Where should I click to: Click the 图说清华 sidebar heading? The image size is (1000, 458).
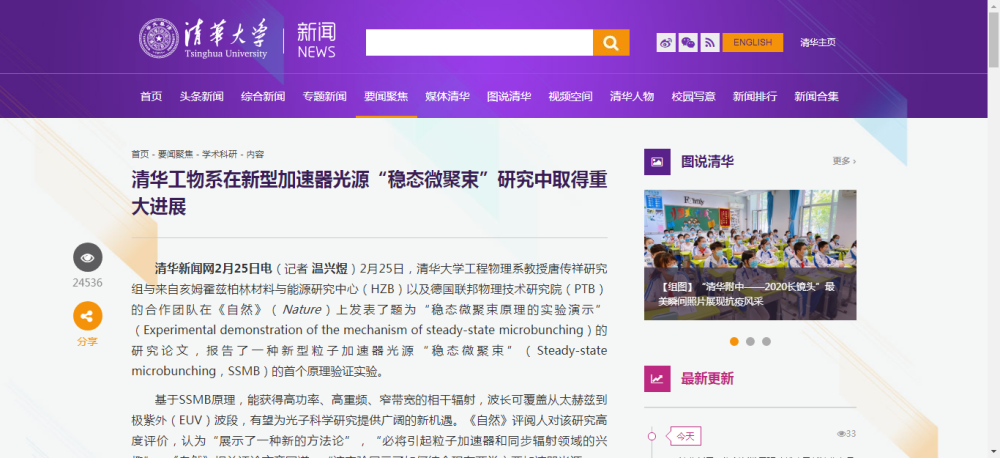pyautogui.click(x=707, y=161)
